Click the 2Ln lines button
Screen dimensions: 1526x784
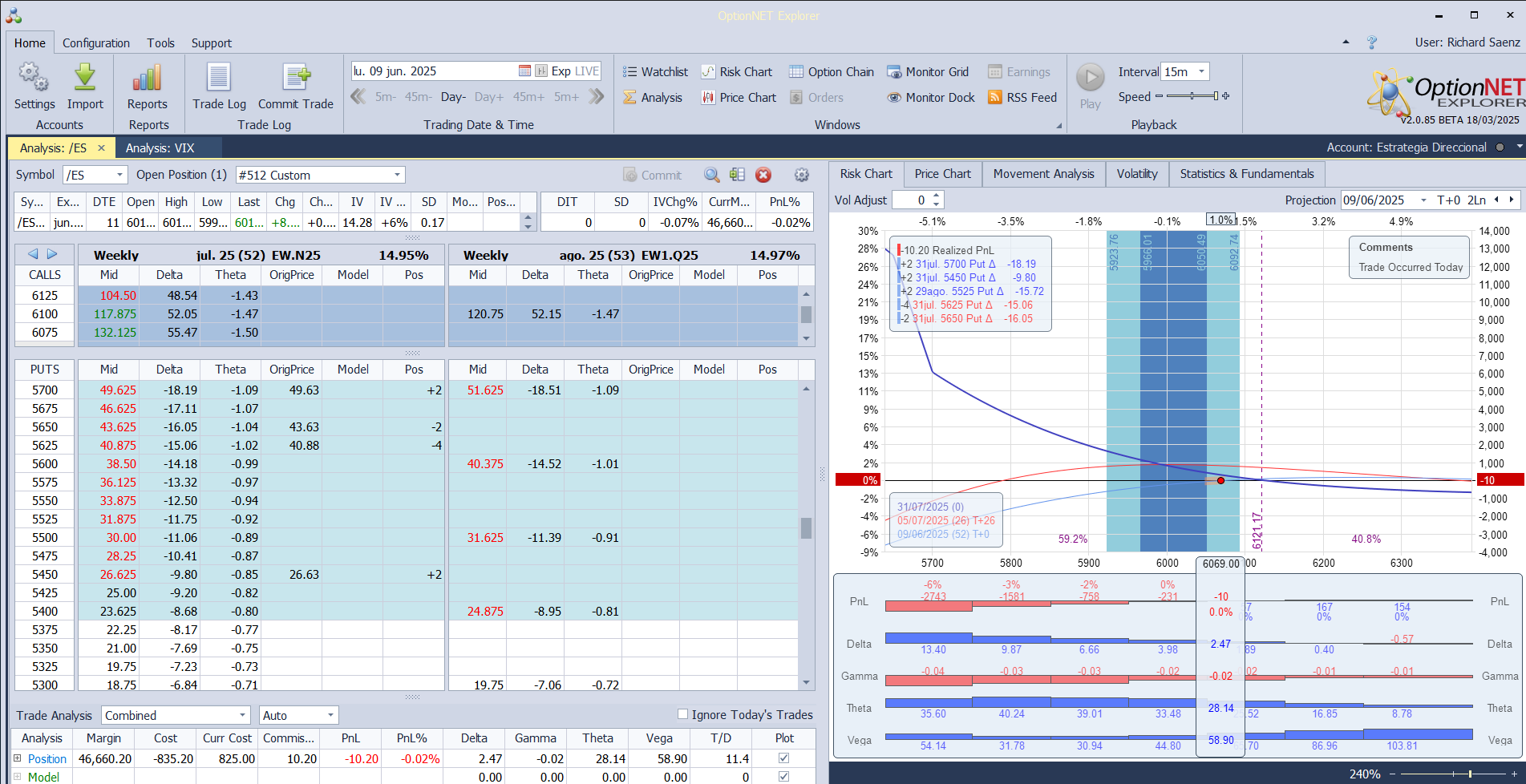click(1476, 200)
